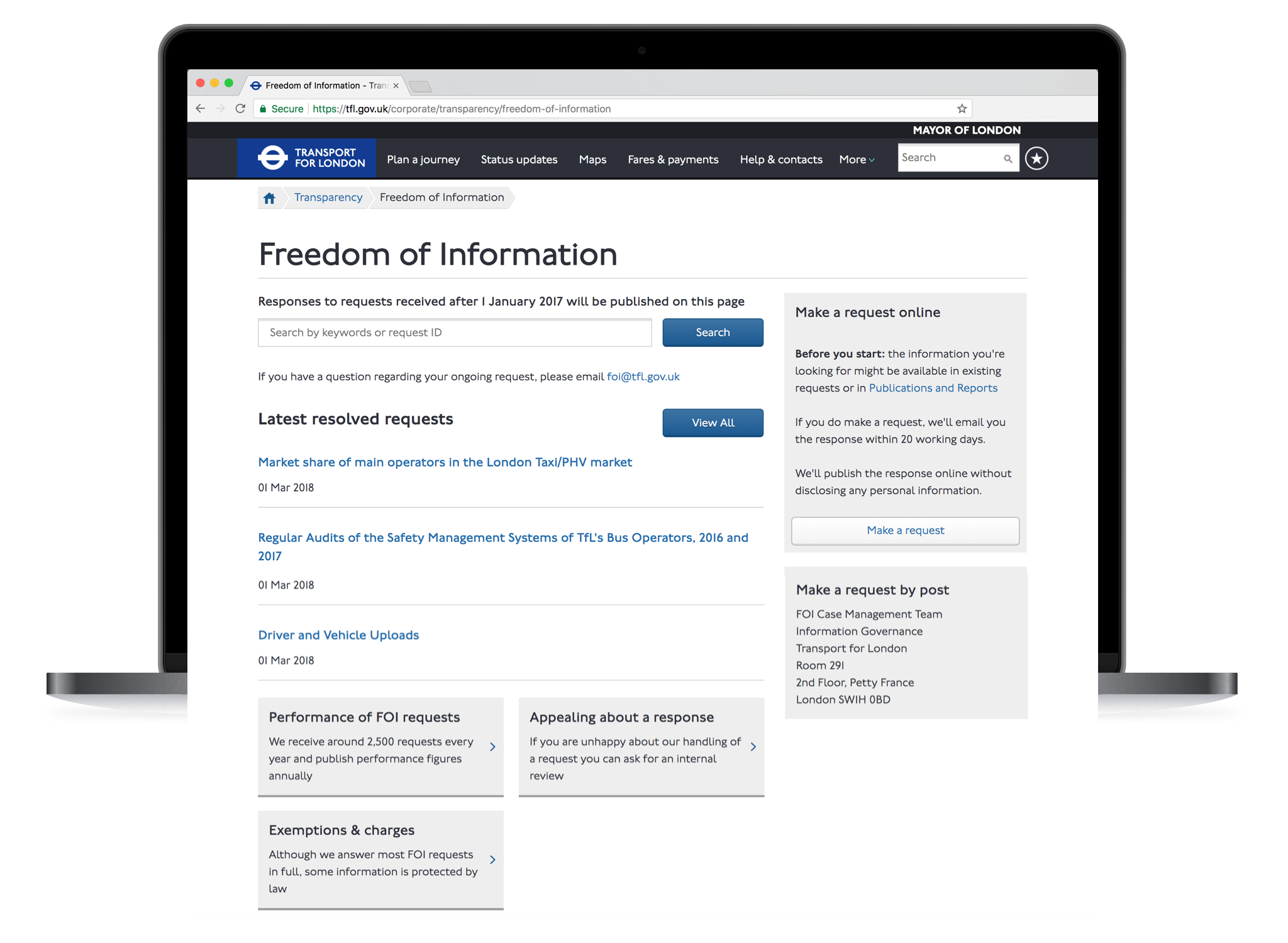The height and width of the screenshot is (943, 1288).
Task: Open the Appealing about a response card title
Action: pyautogui.click(x=621, y=717)
